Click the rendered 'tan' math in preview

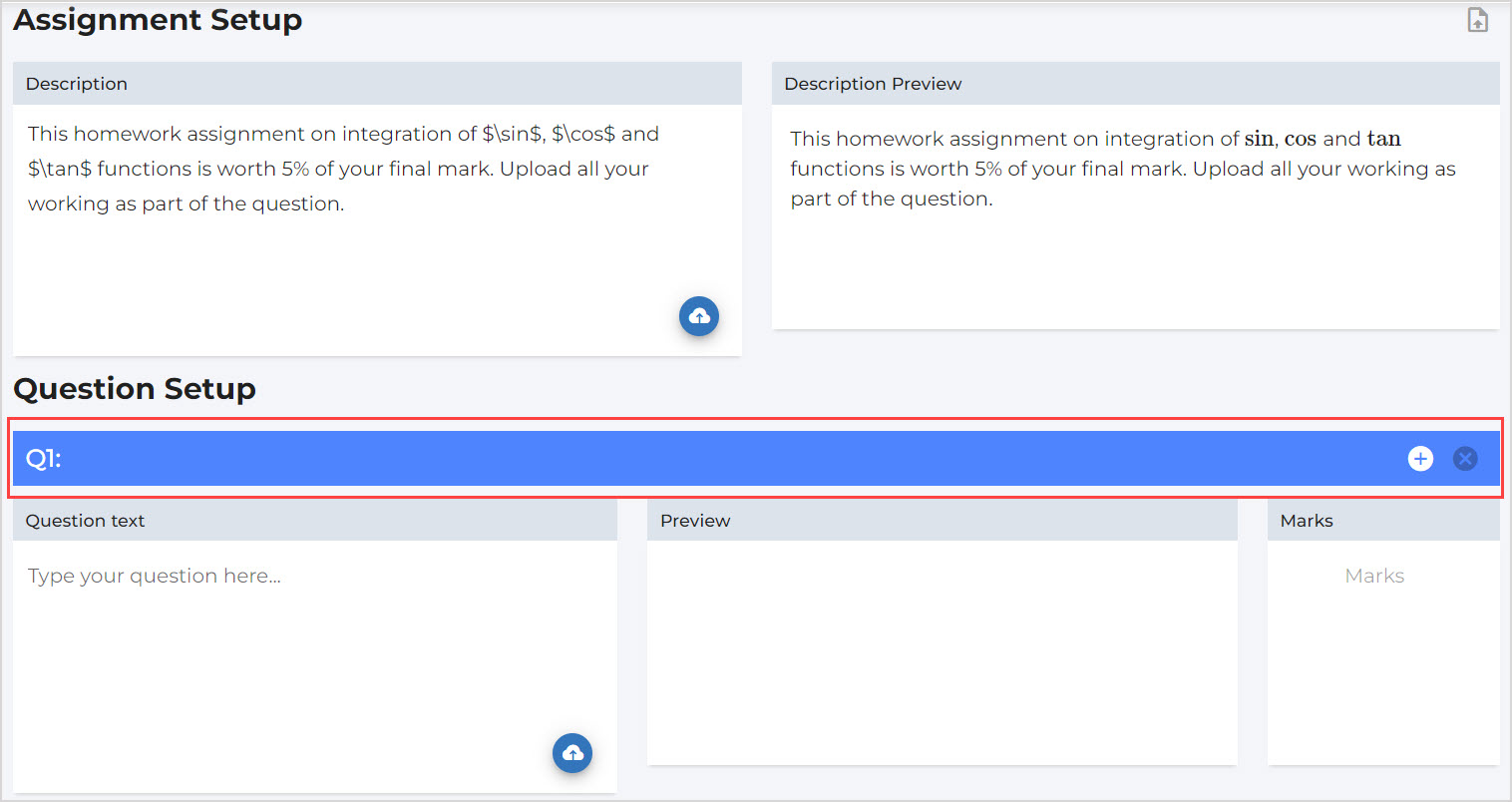point(1383,139)
